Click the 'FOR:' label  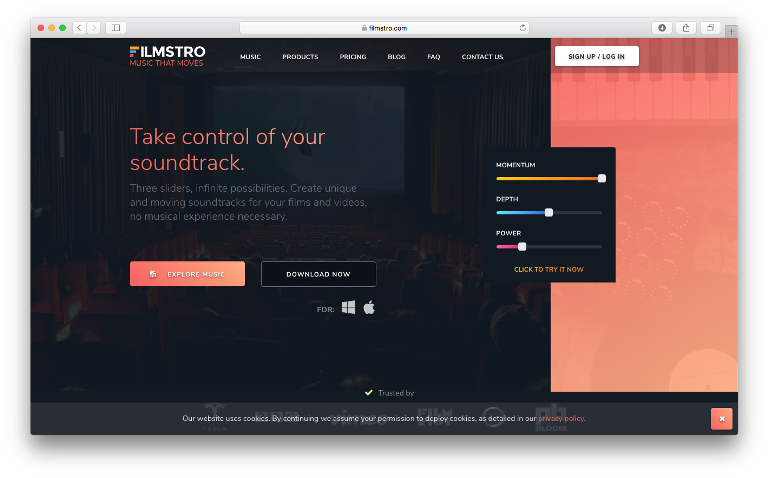pos(326,310)
